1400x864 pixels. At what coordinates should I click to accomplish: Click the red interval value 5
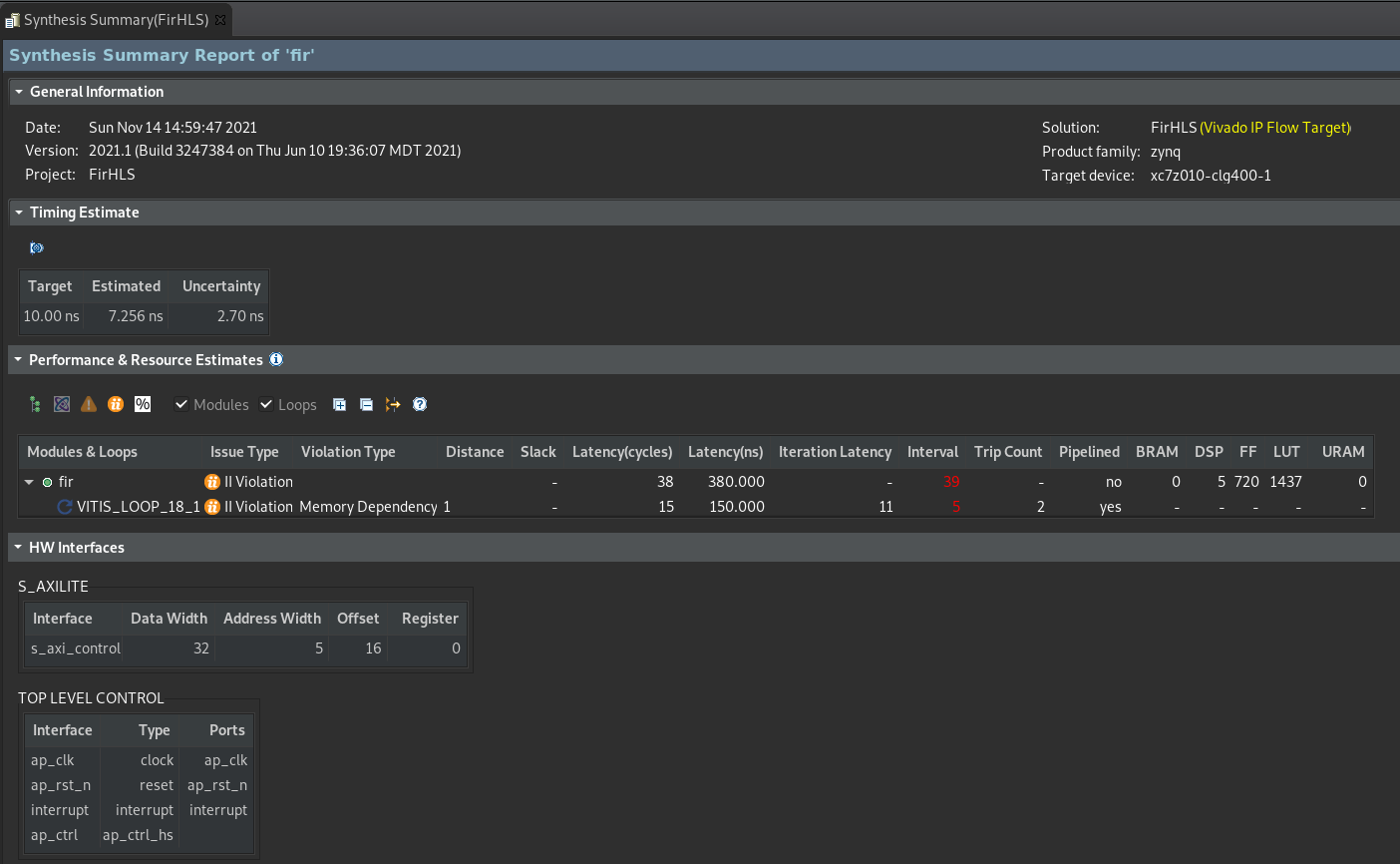tap(955, 507)
